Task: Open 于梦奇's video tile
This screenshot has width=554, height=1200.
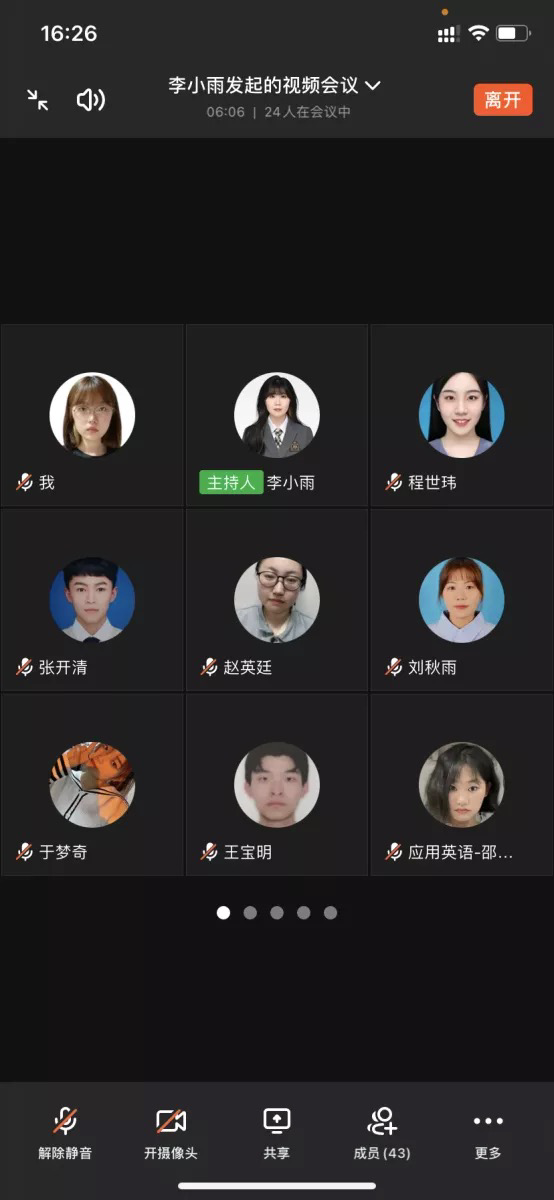Action: [x=92, y=785]
